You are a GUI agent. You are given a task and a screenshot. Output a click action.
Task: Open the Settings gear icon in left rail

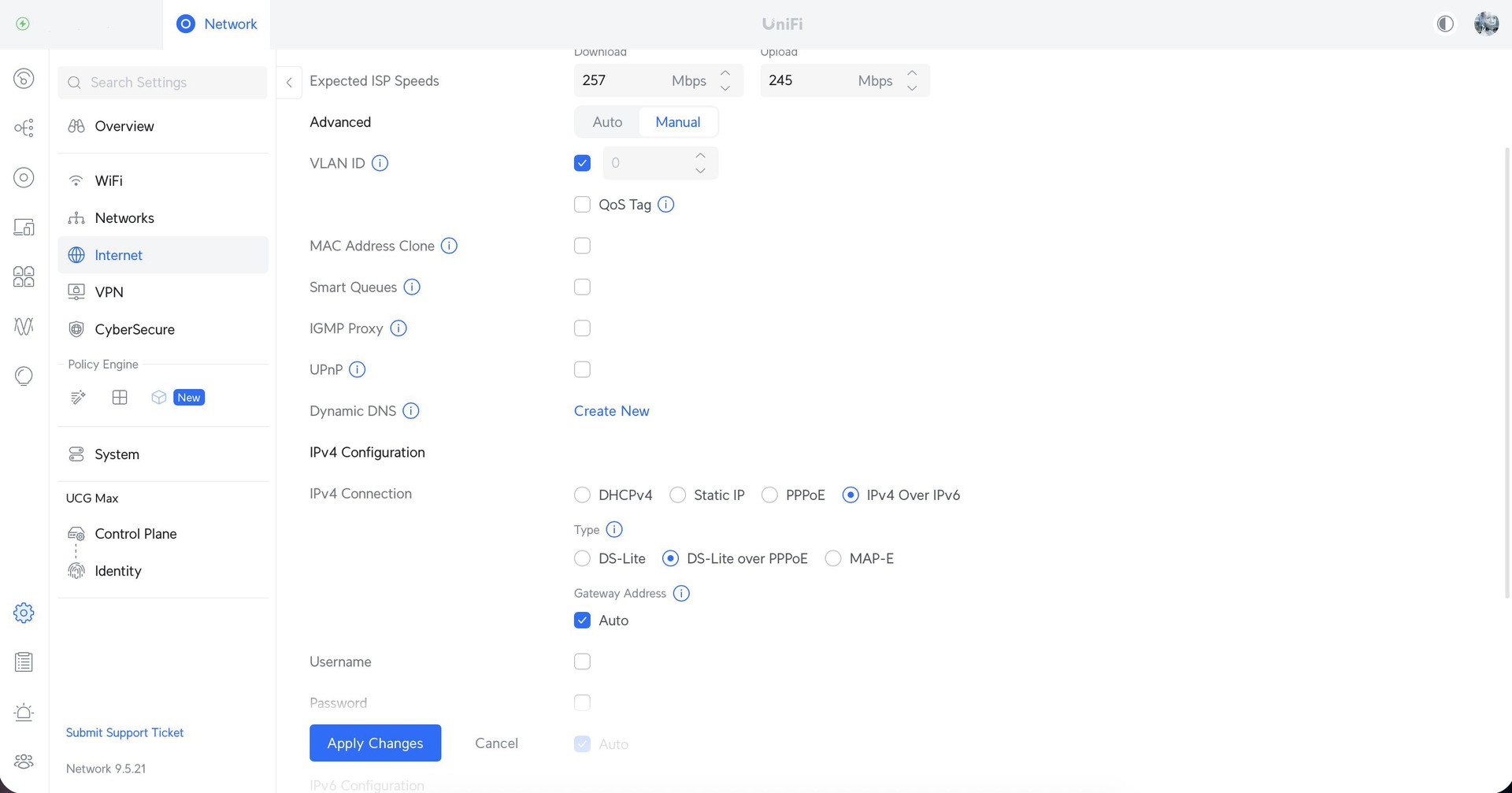tap(24, 613)
